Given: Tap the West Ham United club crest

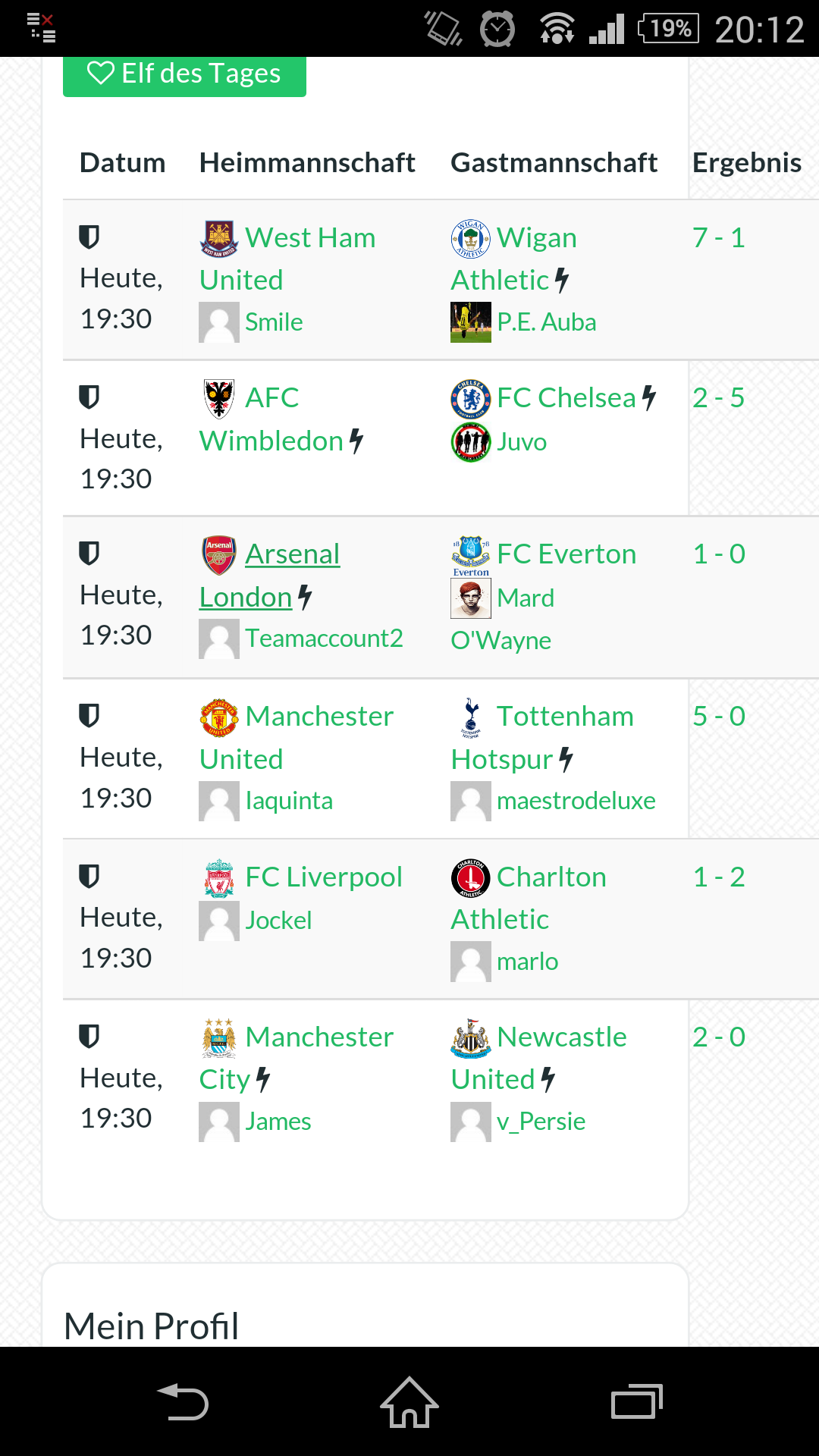Looking at the screenshot, I should pos(218,238).
